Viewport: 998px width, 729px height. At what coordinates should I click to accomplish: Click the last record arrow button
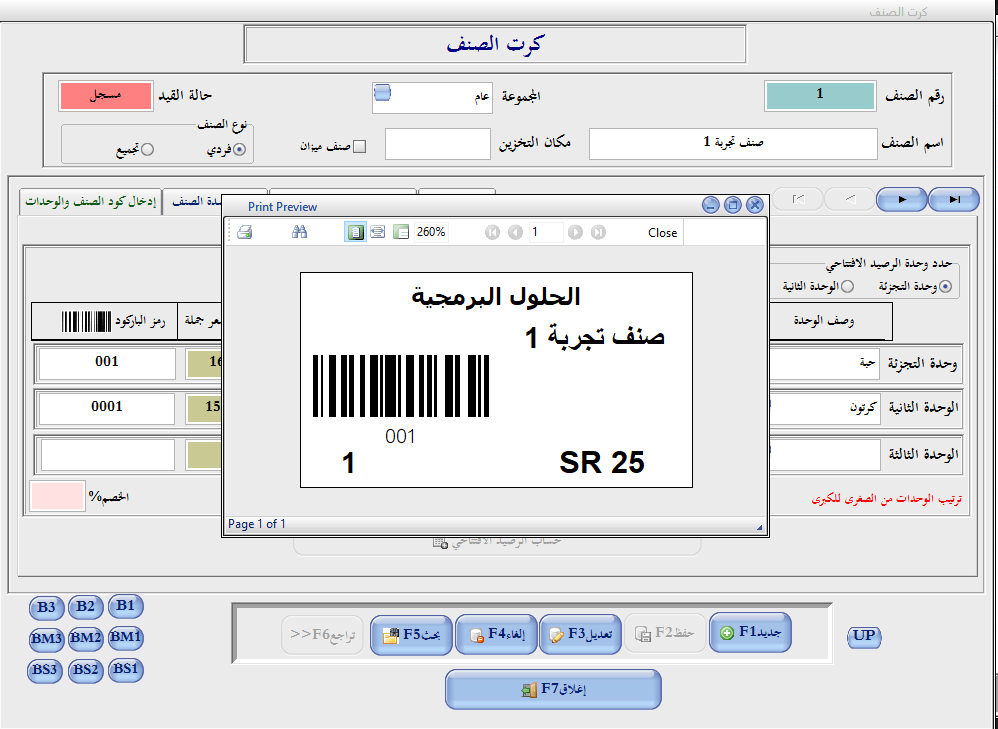click(953, 199)
